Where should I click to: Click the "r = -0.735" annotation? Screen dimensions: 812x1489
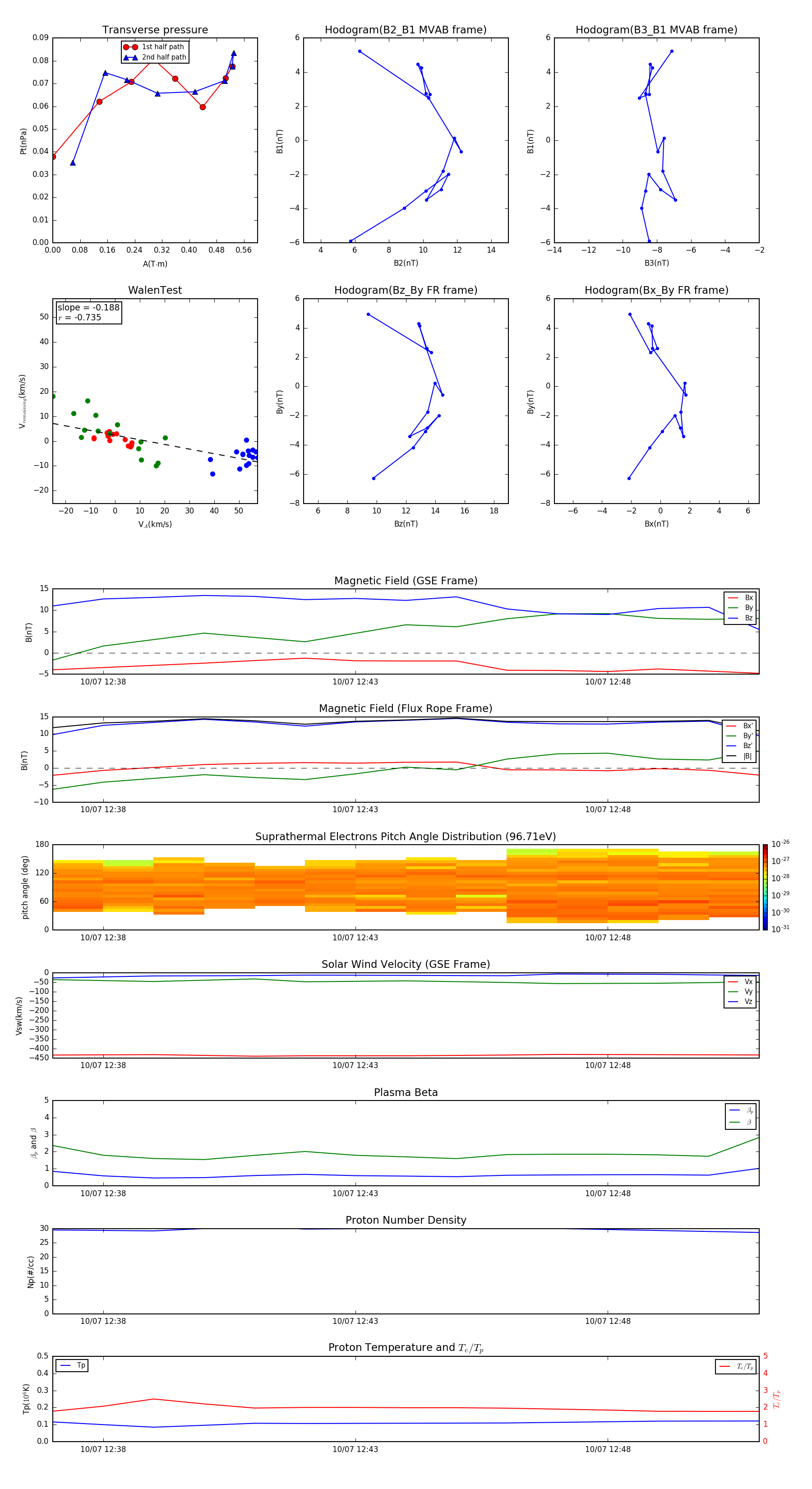[x=80, y=317]
